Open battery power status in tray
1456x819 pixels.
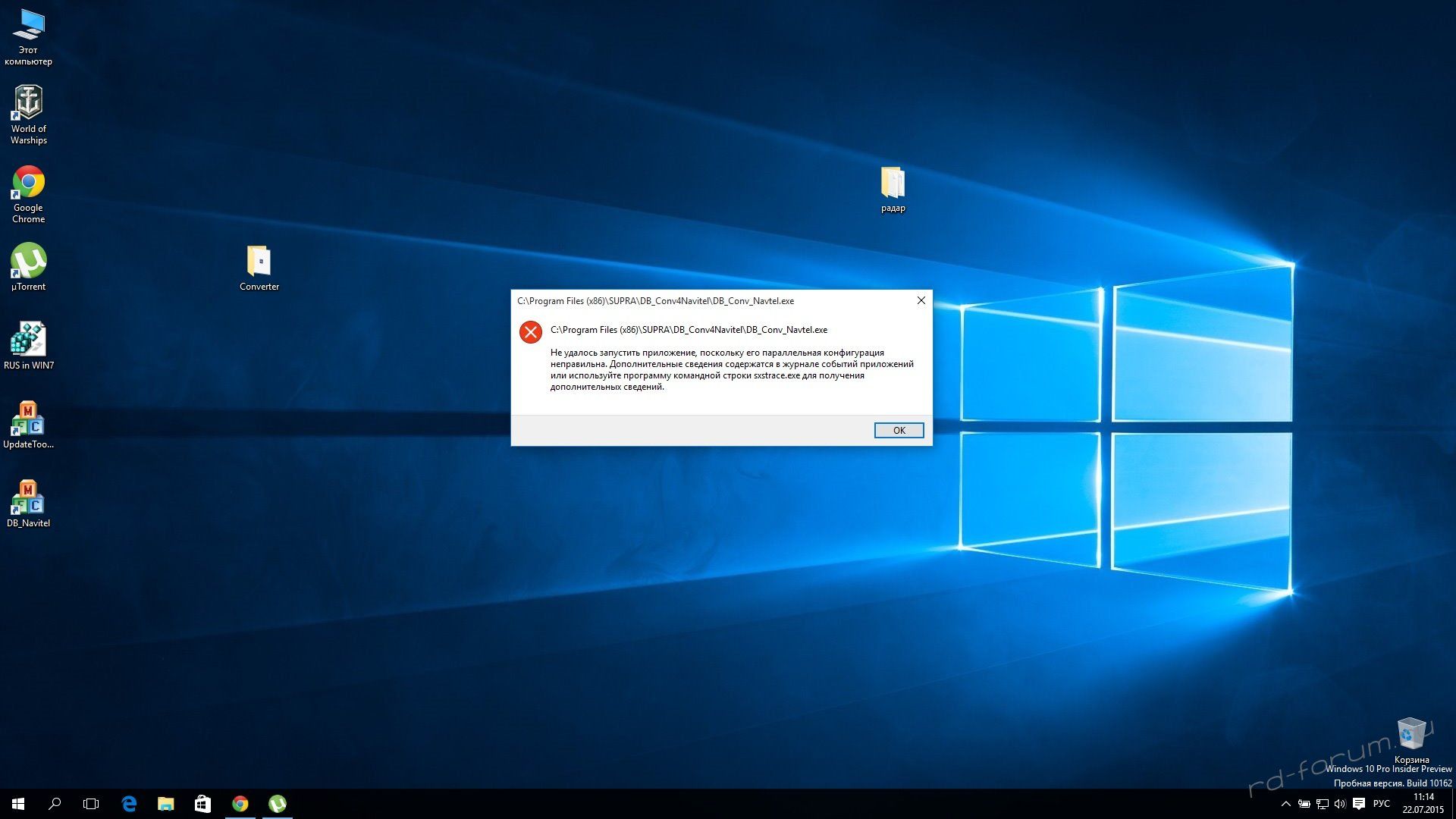pos(1304,804)
